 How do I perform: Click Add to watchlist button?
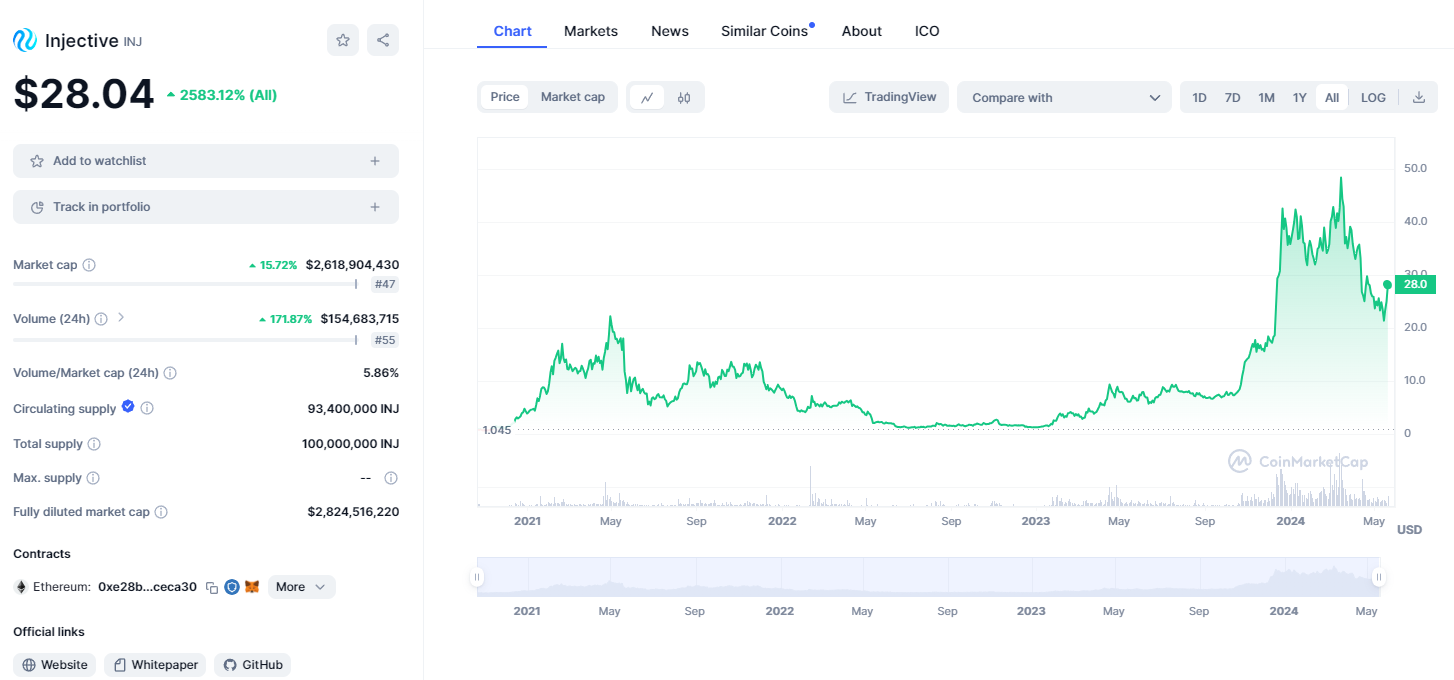click(x=205, y=161)
